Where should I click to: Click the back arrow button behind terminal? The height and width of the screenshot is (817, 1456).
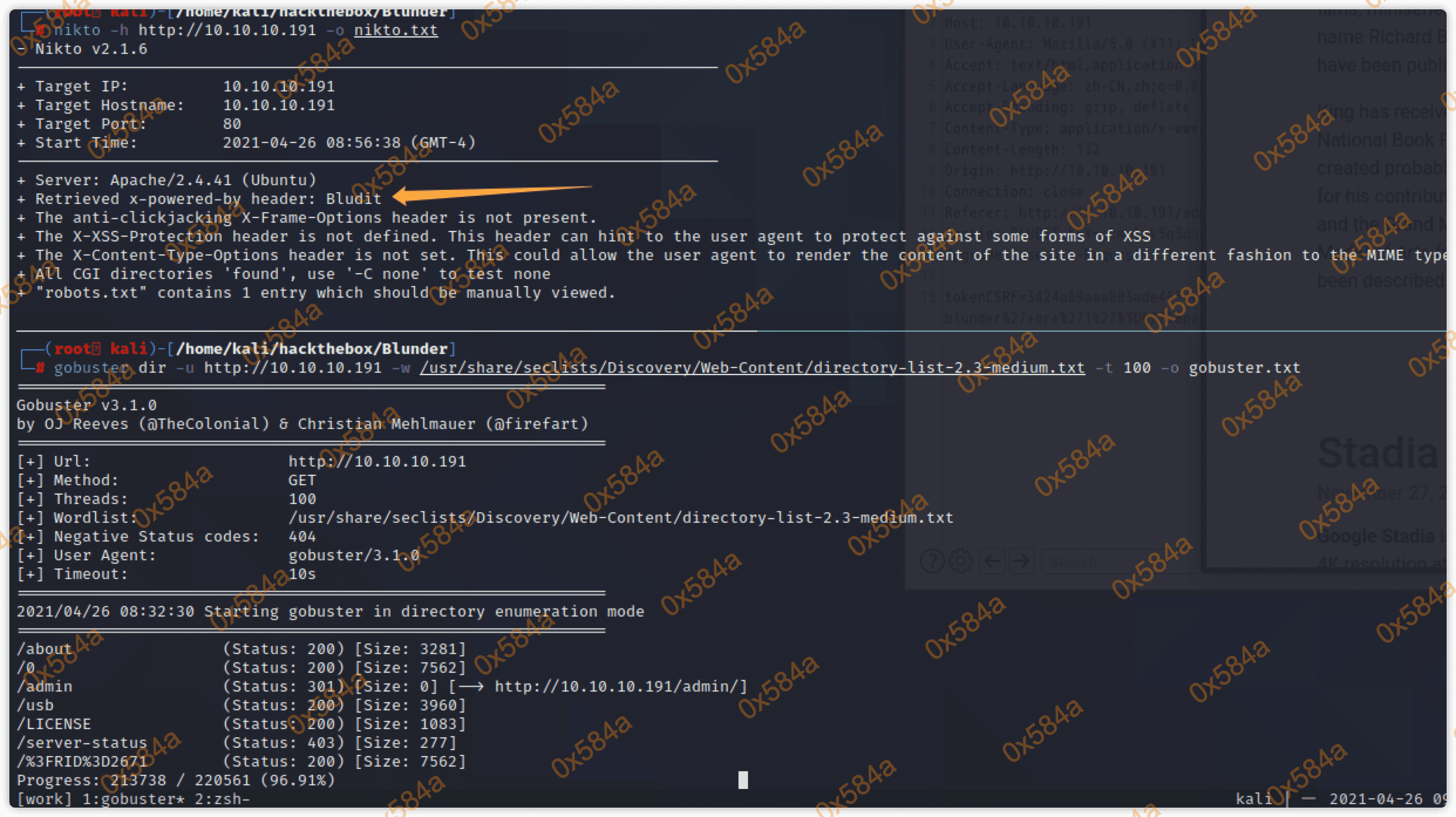pyautogui.click(x=992, y=561)
